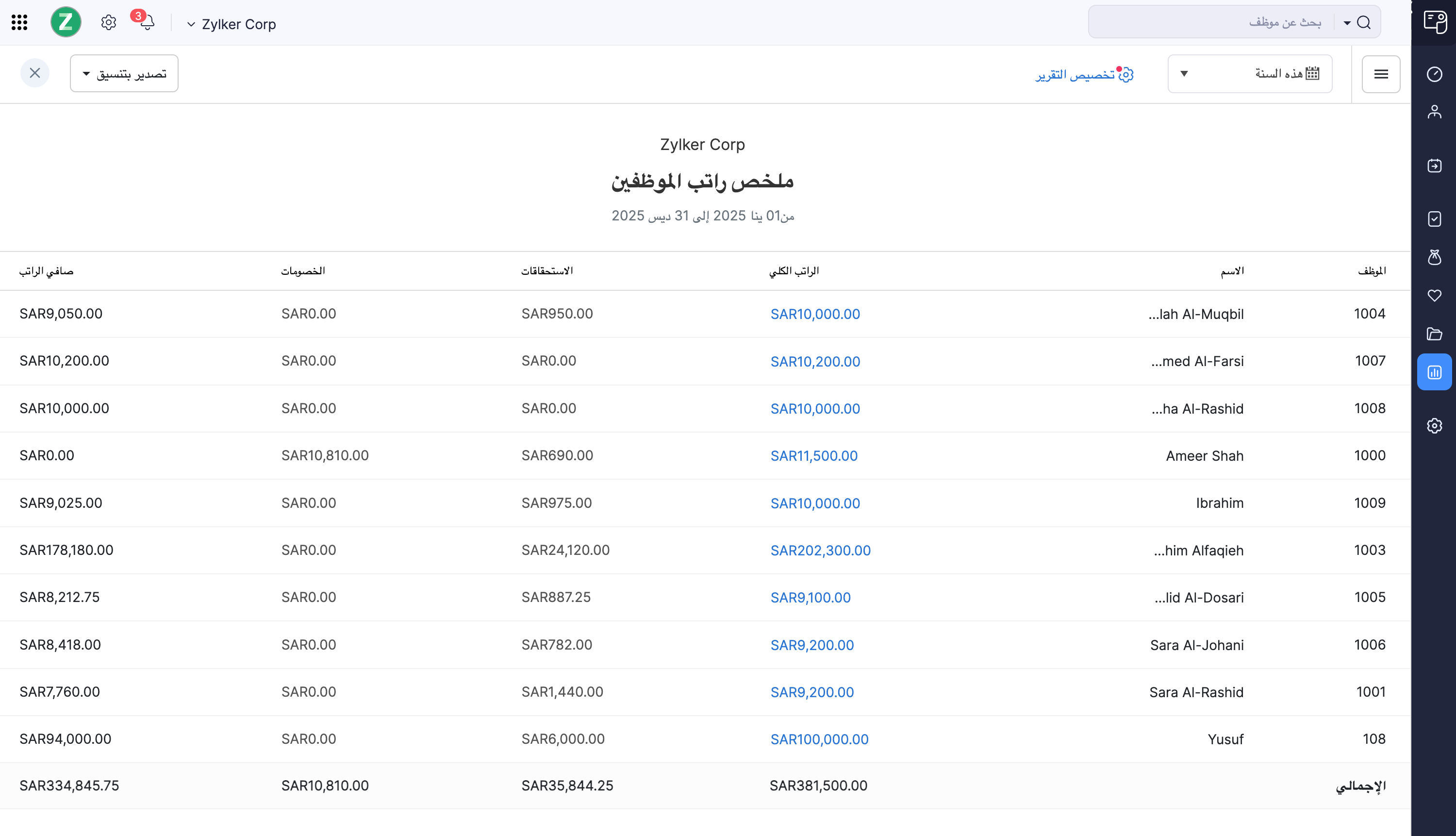Open settings gear in the top bar
The width and height of the screenshot is (1456, 836).
[108, 22]
